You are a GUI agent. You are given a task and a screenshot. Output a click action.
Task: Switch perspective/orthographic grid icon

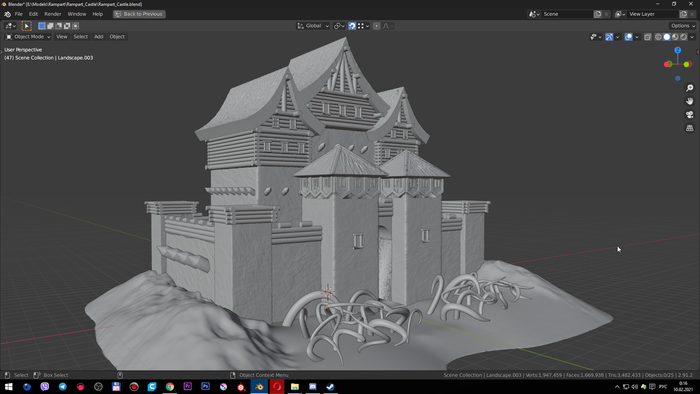tap(690, 128)
